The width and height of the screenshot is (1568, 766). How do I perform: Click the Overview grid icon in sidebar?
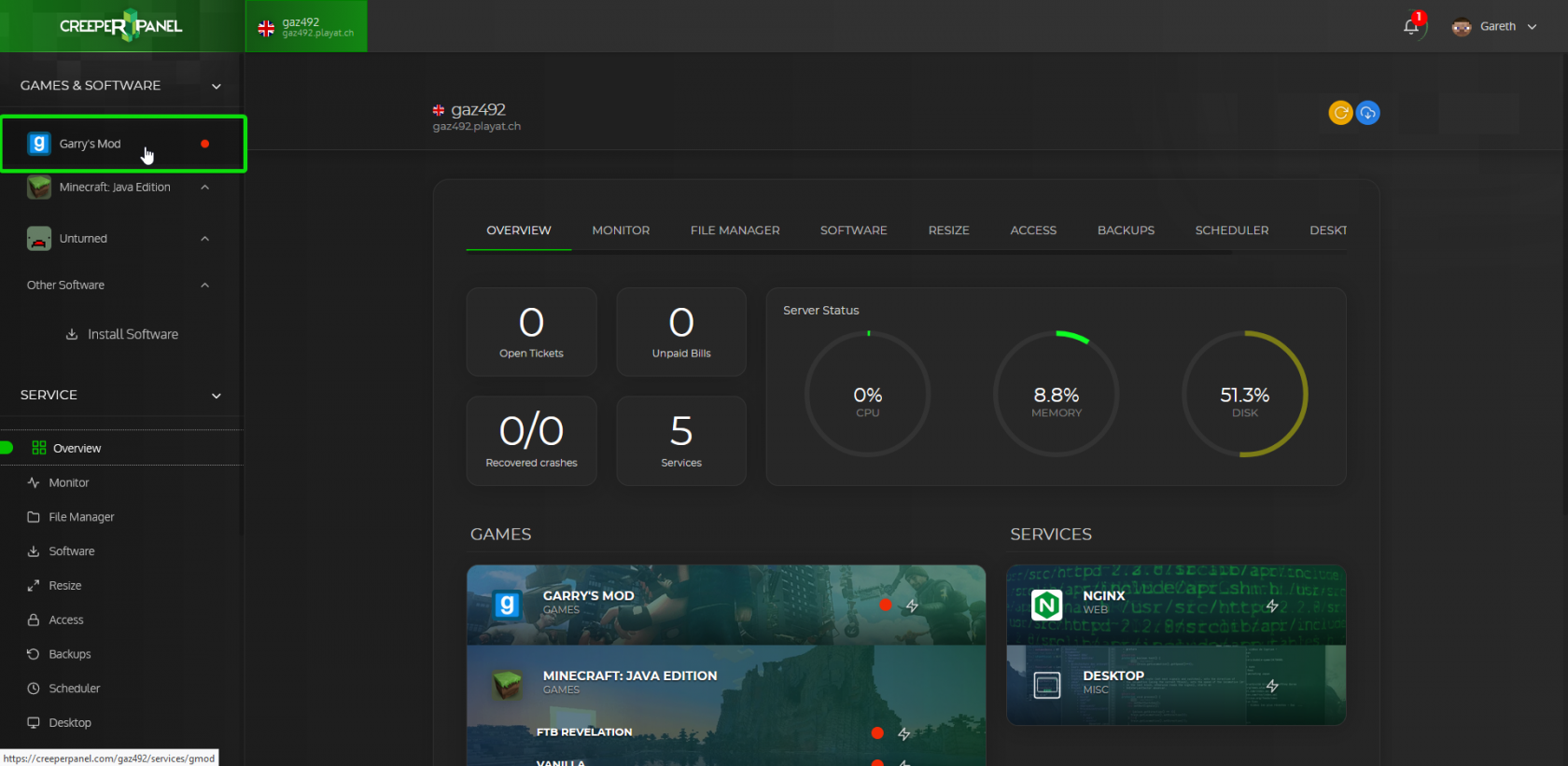point(38,448)
